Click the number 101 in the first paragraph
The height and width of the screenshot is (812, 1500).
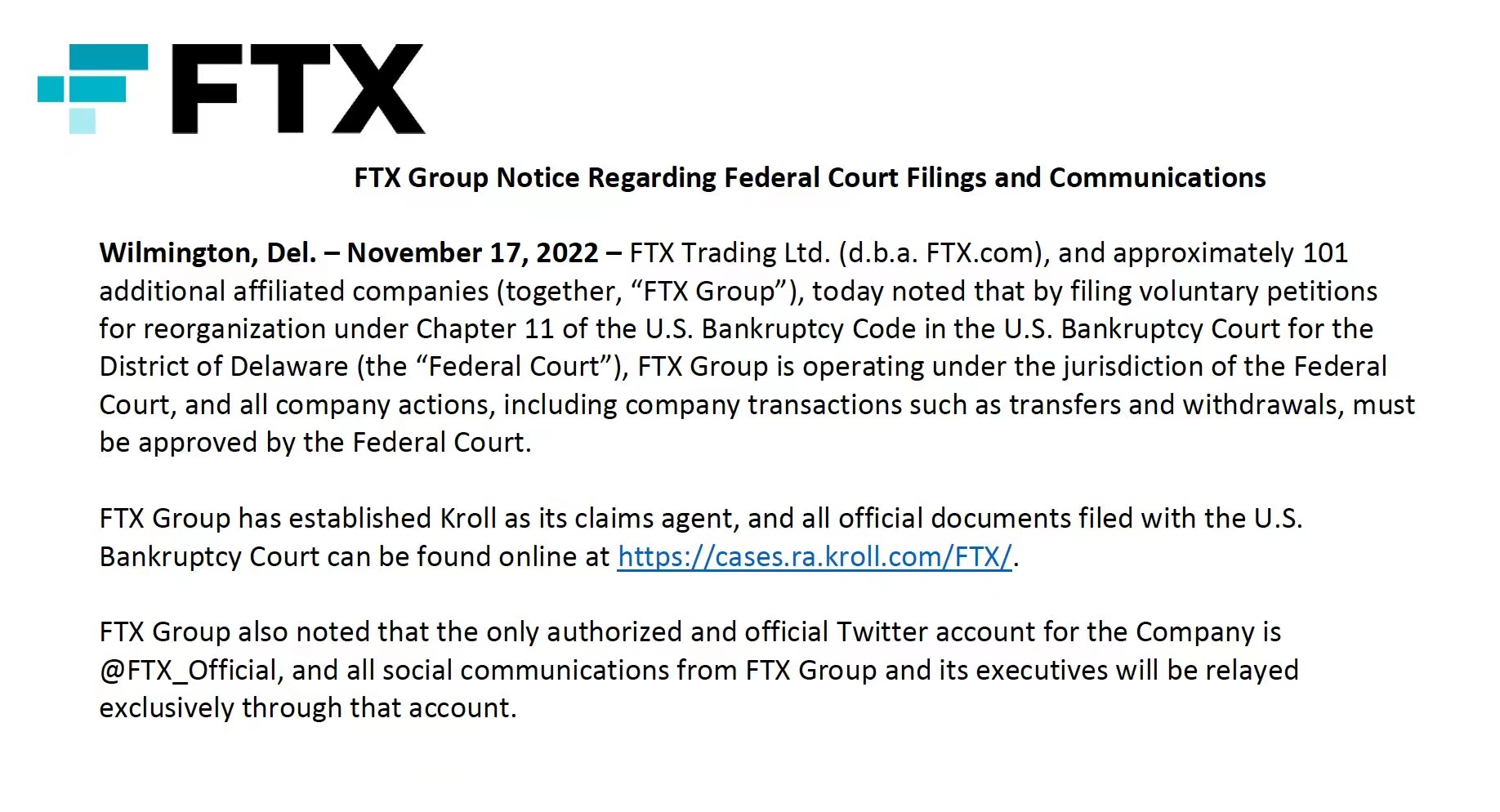click(1325, 252)
